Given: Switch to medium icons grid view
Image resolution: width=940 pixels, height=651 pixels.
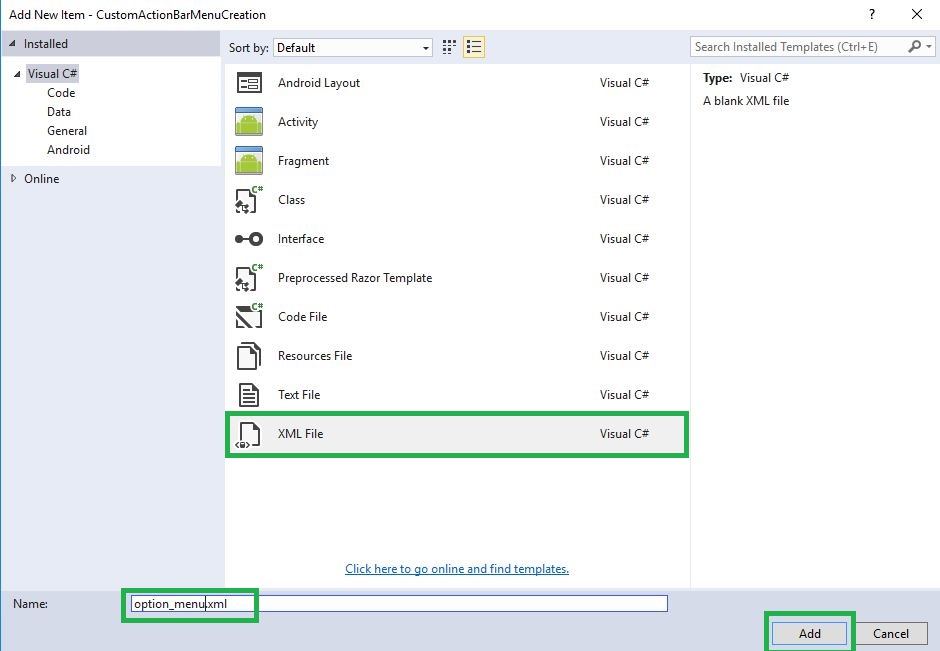Looking at the screenshot, I should [x=449, y=47].
